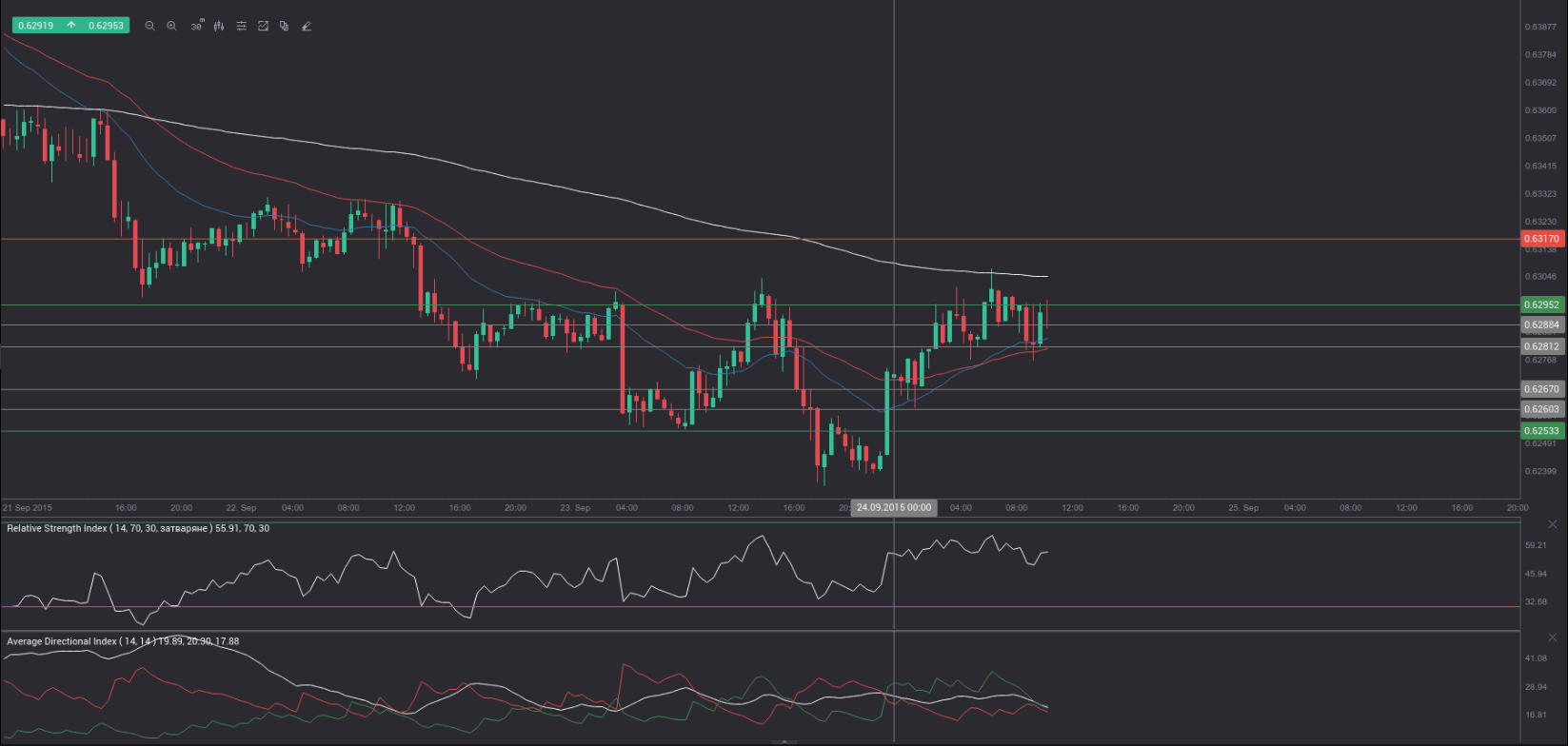Select the green 0.62952 price level tag
This screenshot has width=1568, height=746.
pyautogui.click(x=1540, y=305)
